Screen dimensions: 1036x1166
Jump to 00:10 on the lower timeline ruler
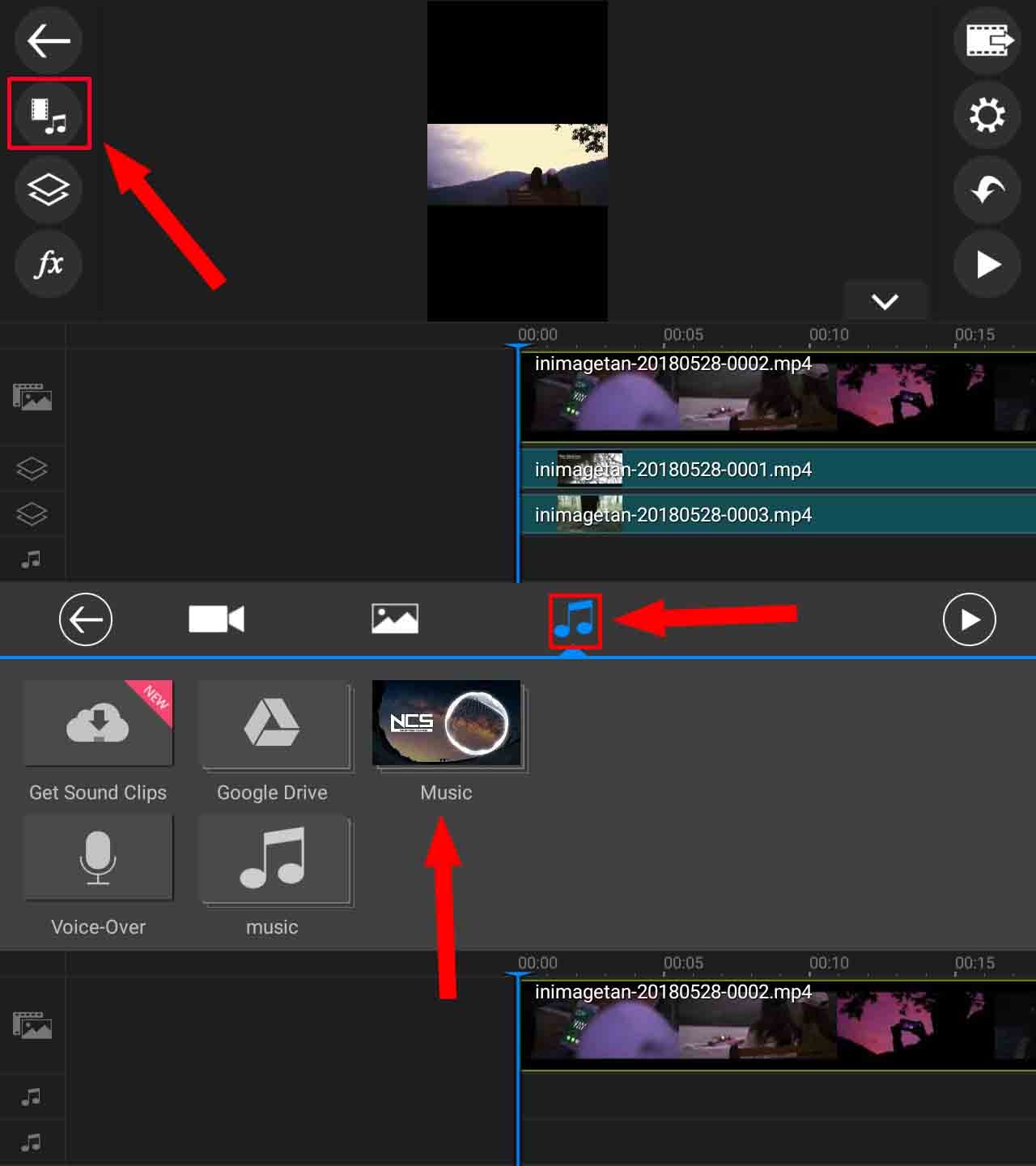coord(829,963)
